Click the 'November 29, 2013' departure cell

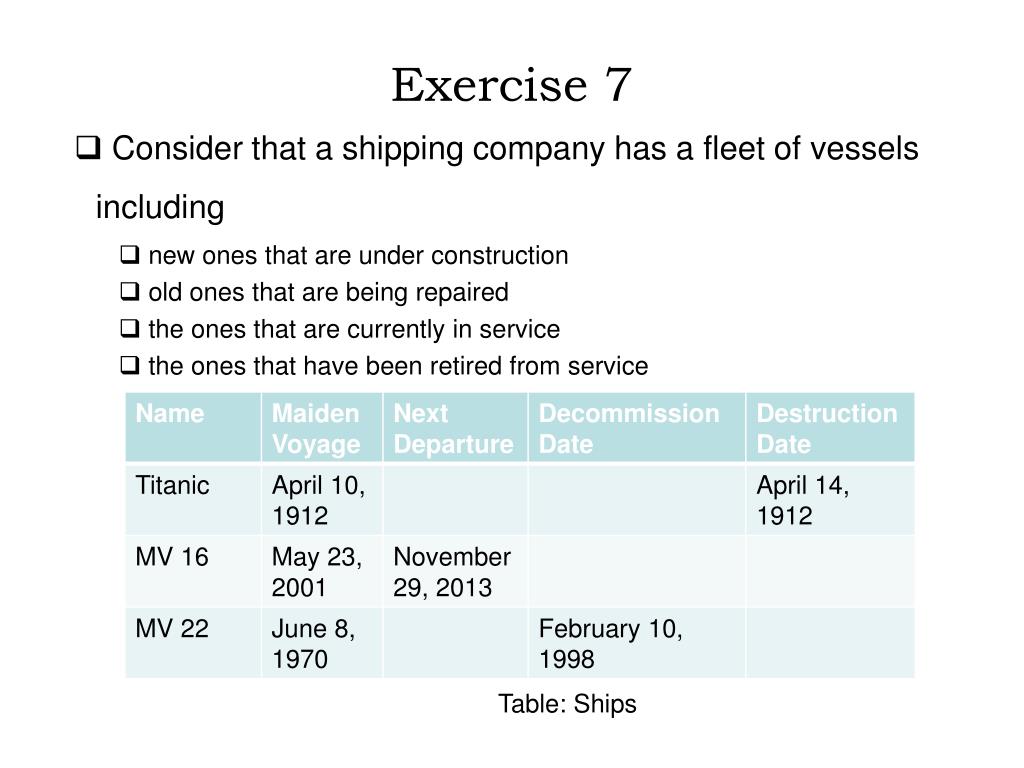tap(455, 571)
